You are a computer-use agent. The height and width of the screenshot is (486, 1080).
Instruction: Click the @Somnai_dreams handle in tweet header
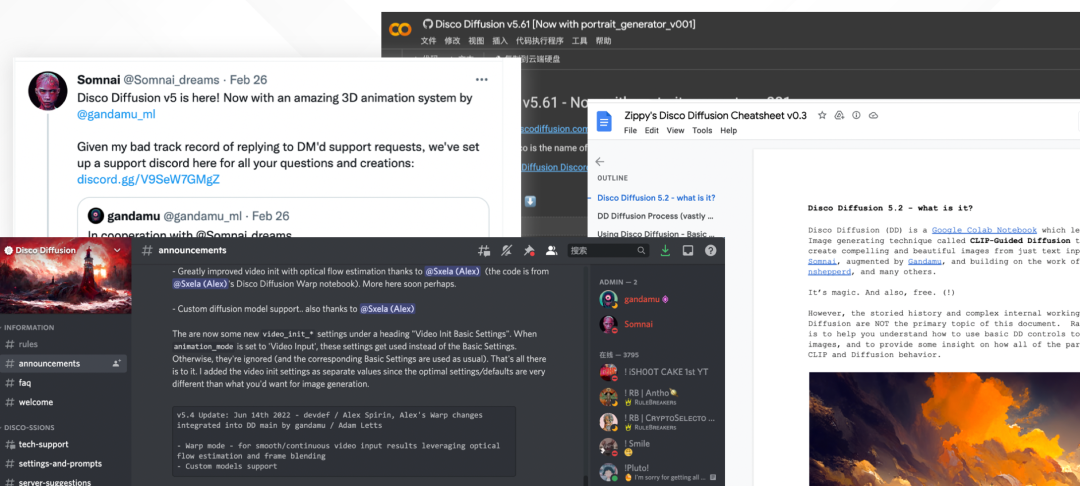[172, 80]
